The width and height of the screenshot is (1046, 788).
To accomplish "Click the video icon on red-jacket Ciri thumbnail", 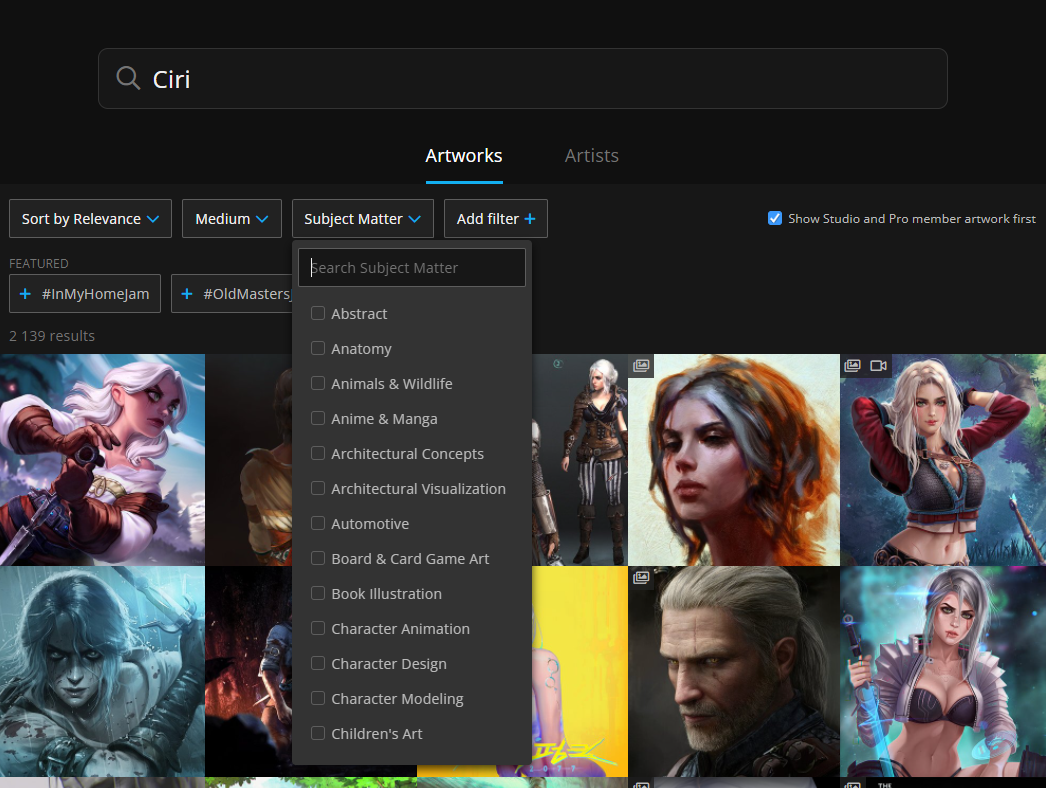I will (879, 366).
